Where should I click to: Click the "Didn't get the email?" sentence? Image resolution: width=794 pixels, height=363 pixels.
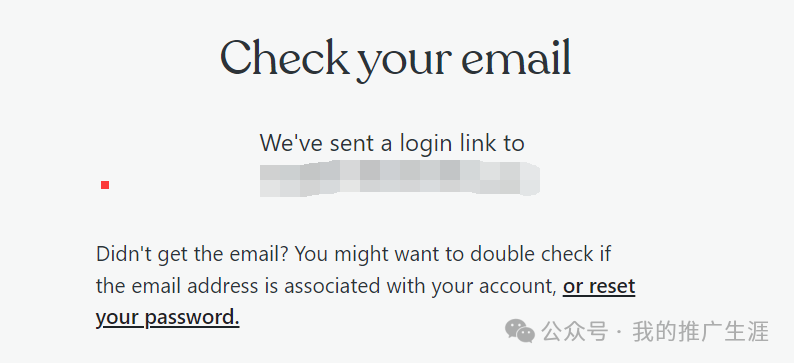point(193,254)
